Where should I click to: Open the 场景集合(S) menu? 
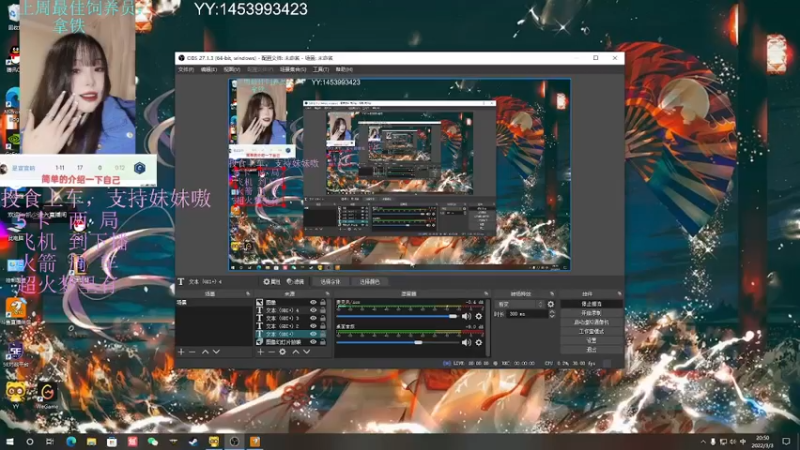[293, 69]
